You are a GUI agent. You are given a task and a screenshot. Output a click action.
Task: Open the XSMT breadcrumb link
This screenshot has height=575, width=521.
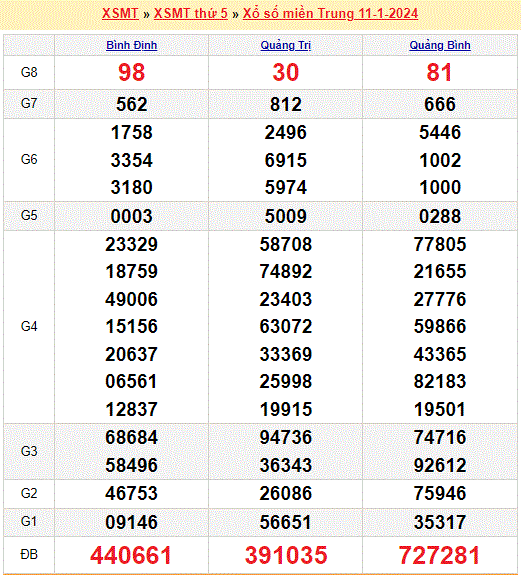120,14
